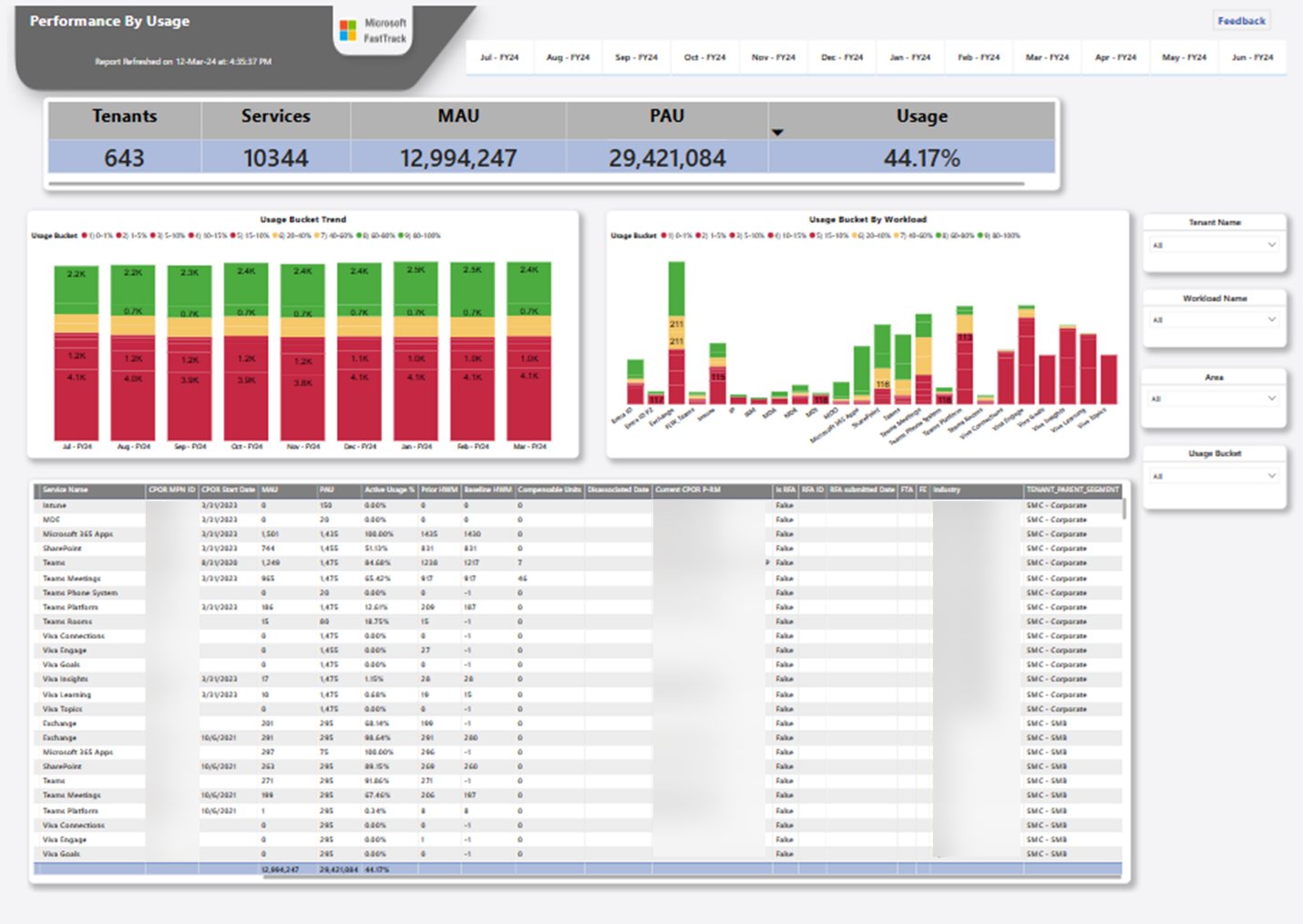Select the Dec - FY24 bar in Usage Bucket Trend
Viewport: 1303px width, 924px height.
tap(359, 352)
